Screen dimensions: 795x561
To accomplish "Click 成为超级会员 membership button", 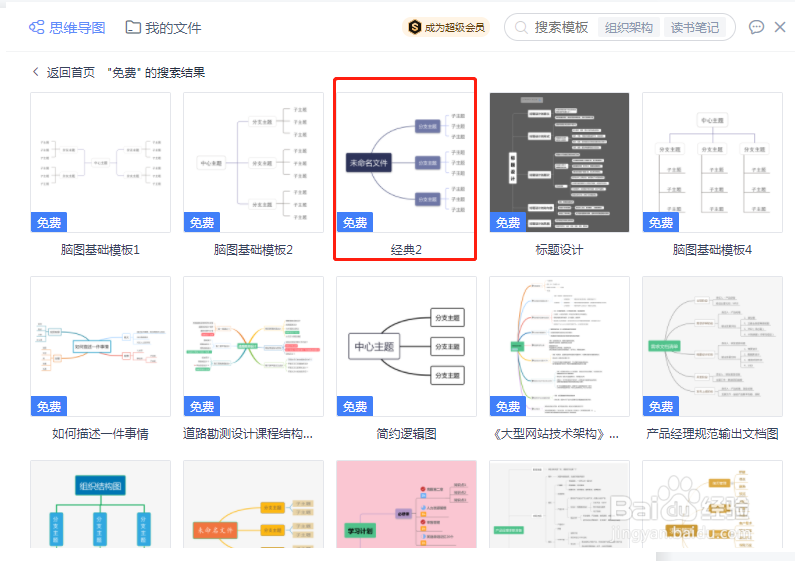I will click(446, 27).
